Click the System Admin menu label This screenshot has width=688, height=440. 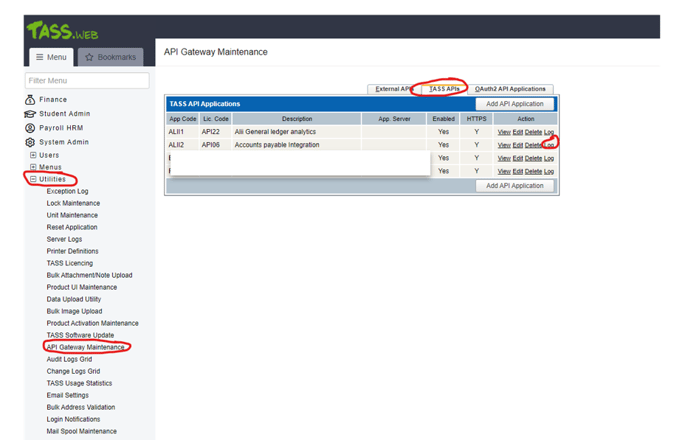click(64, 142)
